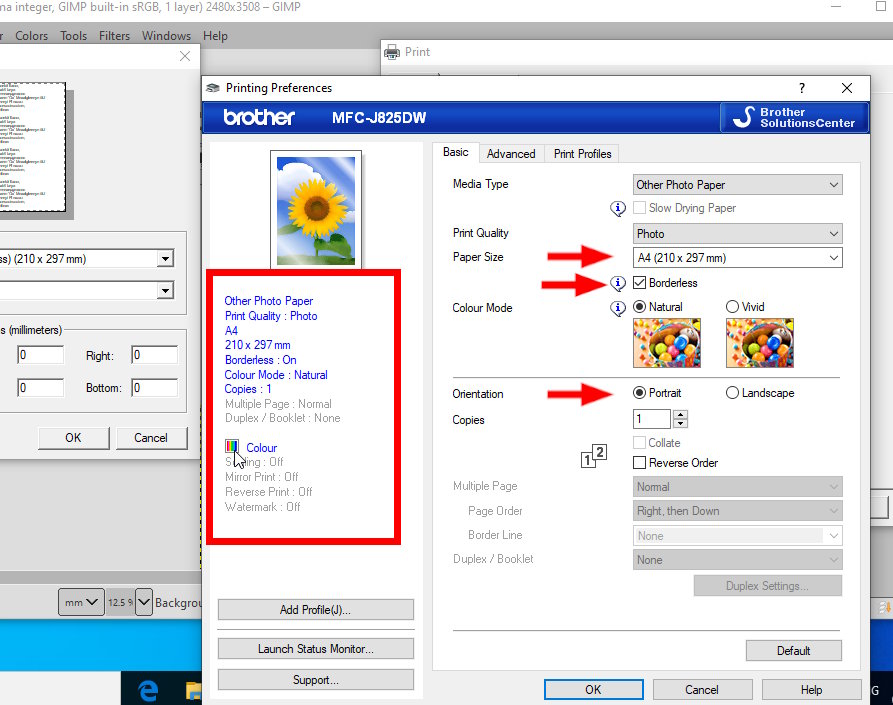This screenshot has width=893, height=705.
Task: Cancel the Printing Preferences dialog
Action: click(x=702, y=690)
